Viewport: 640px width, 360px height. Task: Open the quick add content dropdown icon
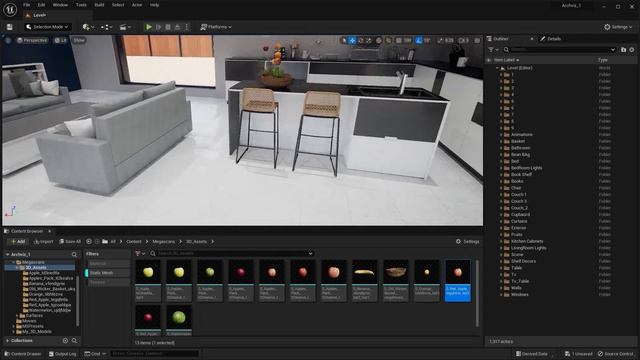88,27
